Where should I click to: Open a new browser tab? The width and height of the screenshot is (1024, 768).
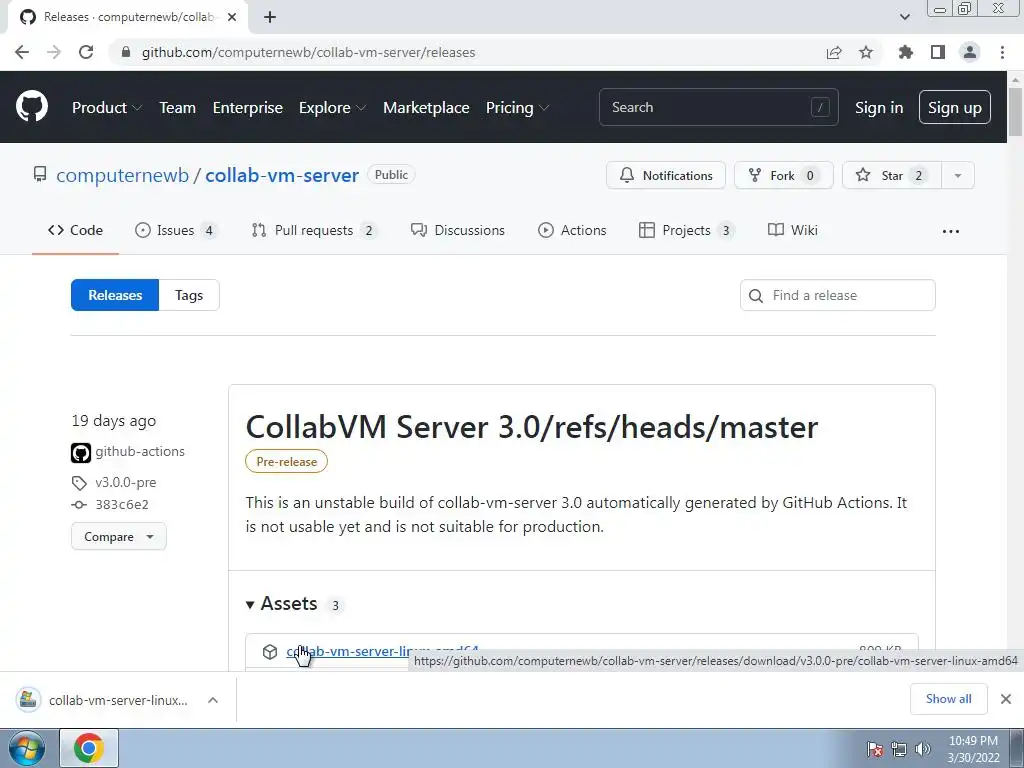pos(270,17)
